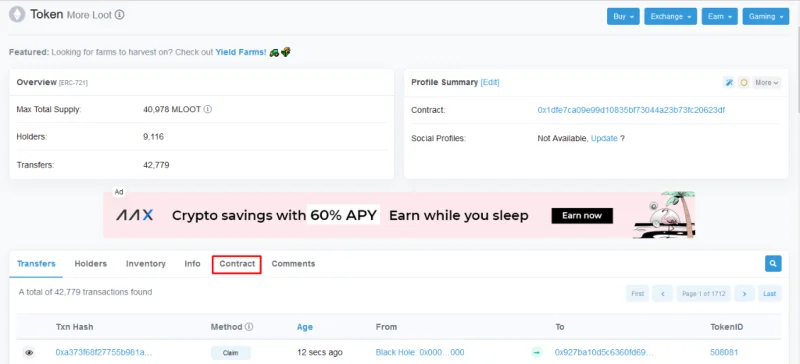Click the Ethereum token logo icon
800x364 pixels.
pos(17,14)
